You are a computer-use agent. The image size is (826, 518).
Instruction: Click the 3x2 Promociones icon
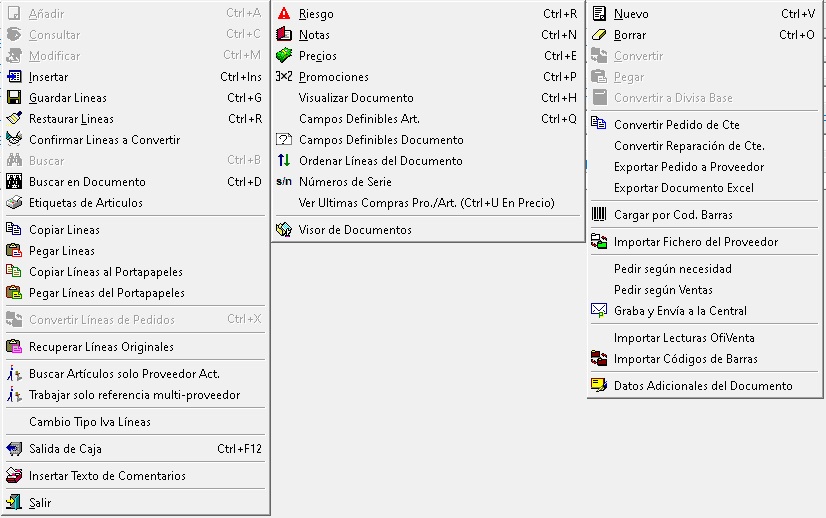284,76
